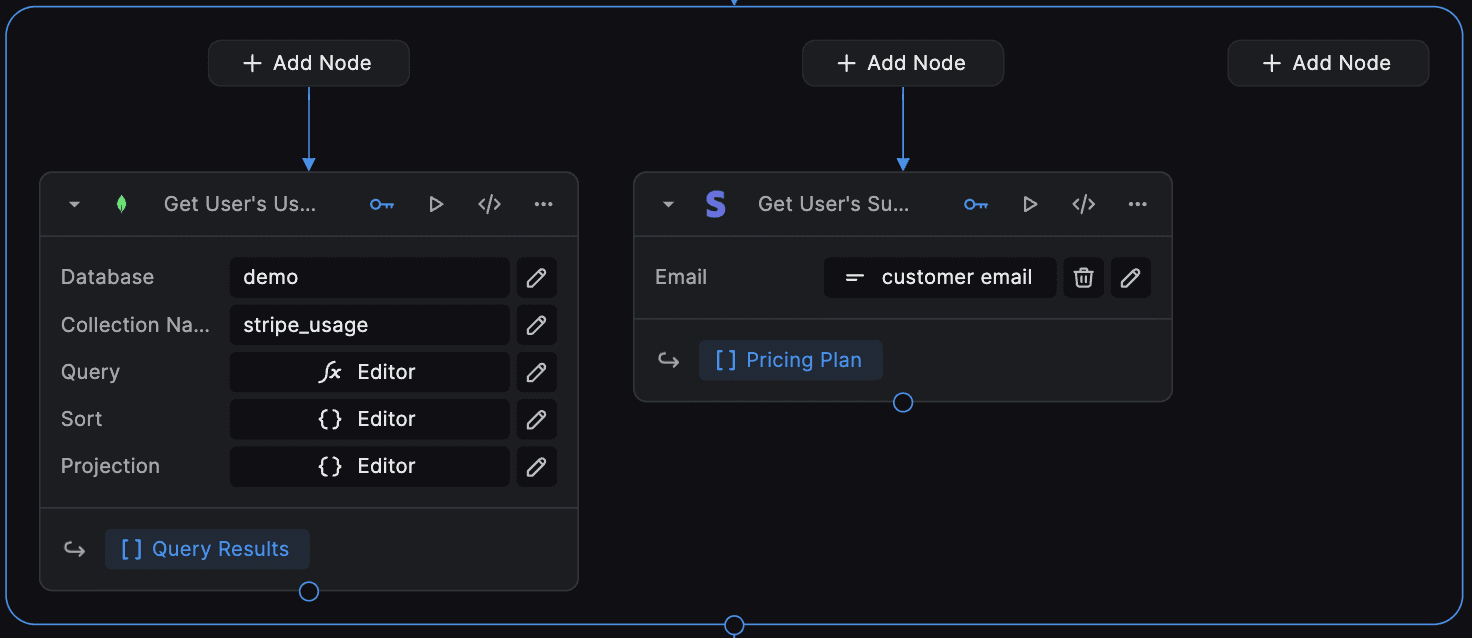The height and width of the screenshot is (638, 1472).
Task: Click the stripe_usage collection field
Action: 370,325
